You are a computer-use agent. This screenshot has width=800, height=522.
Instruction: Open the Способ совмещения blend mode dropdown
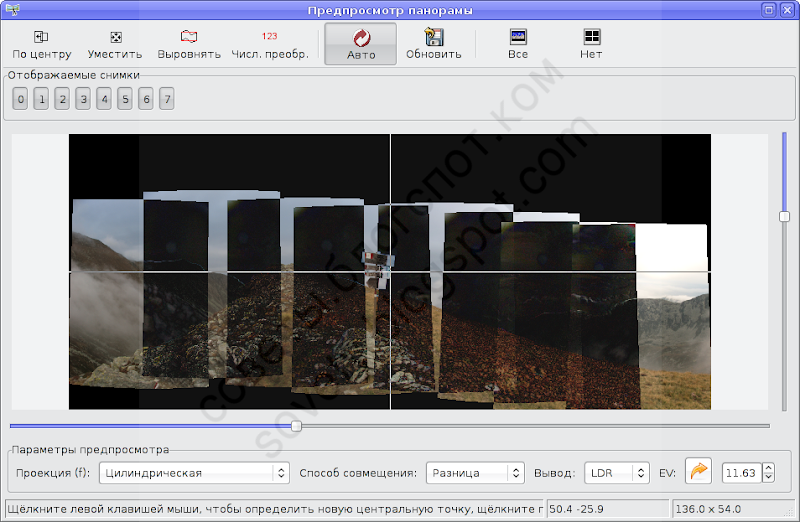475,472
